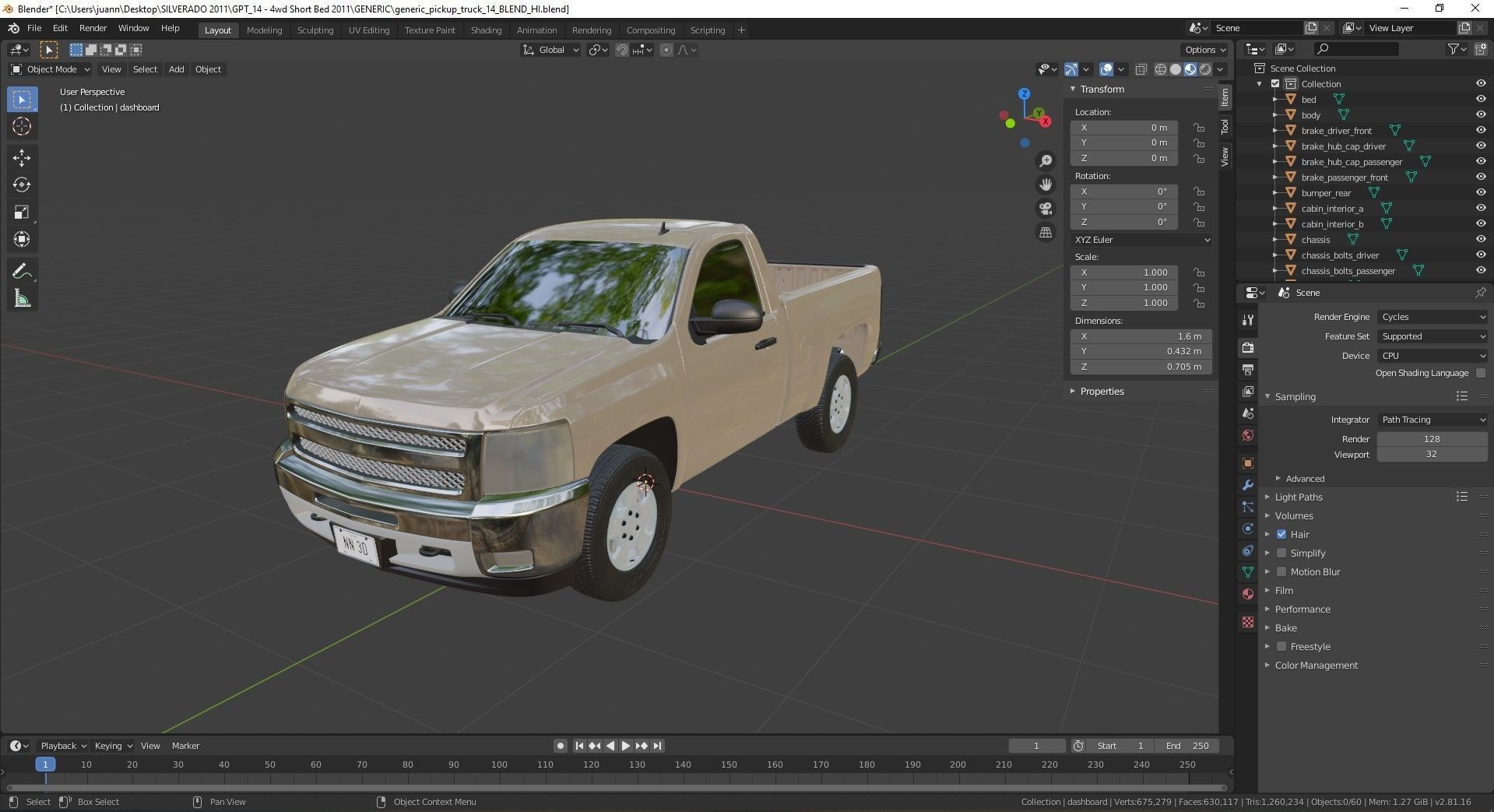
Task: Click the pan view hand icon
Action: pos(1046,185)
